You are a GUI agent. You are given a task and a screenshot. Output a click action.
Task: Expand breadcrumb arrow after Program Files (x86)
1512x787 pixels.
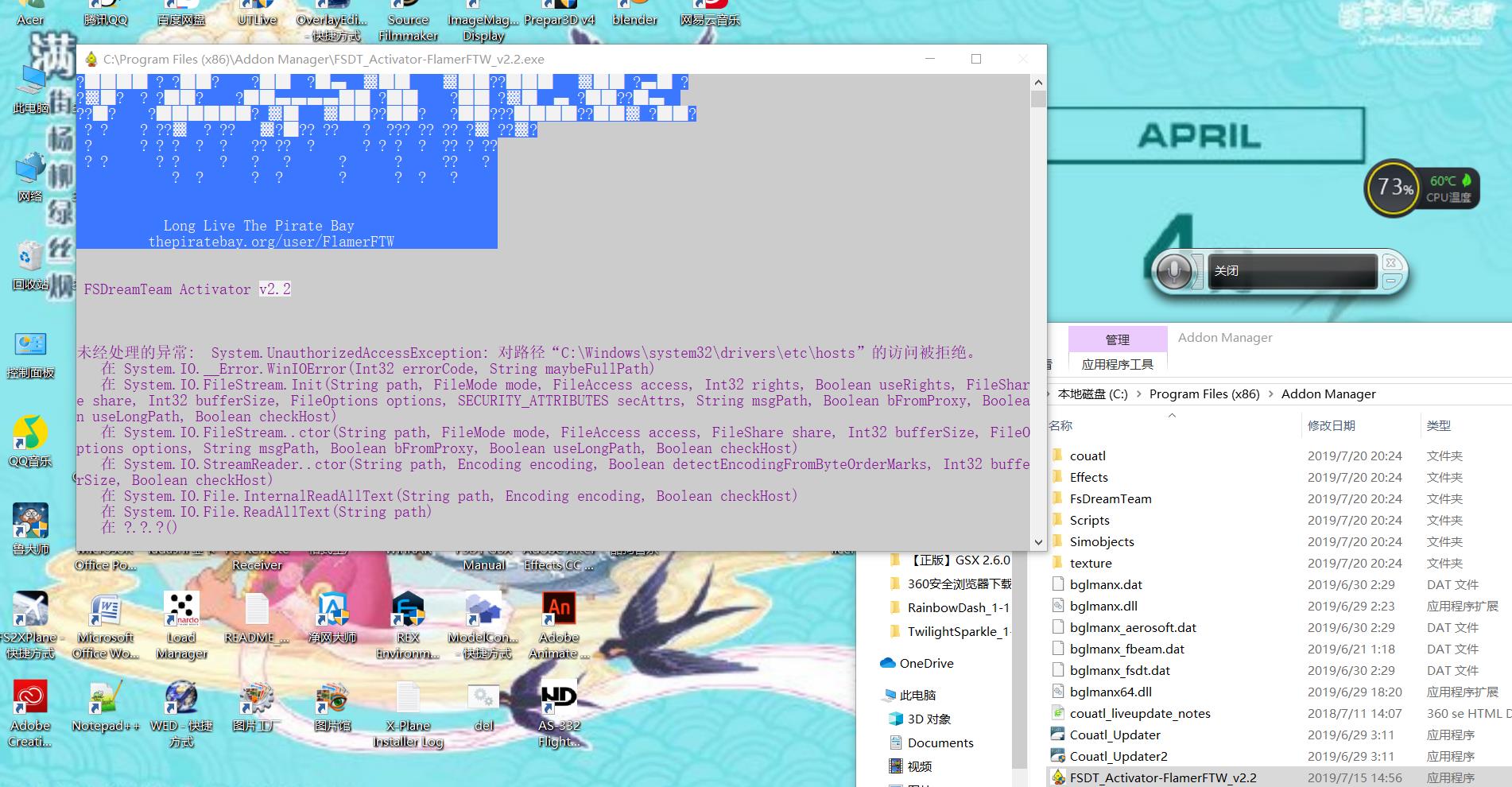coord(1270,394)
